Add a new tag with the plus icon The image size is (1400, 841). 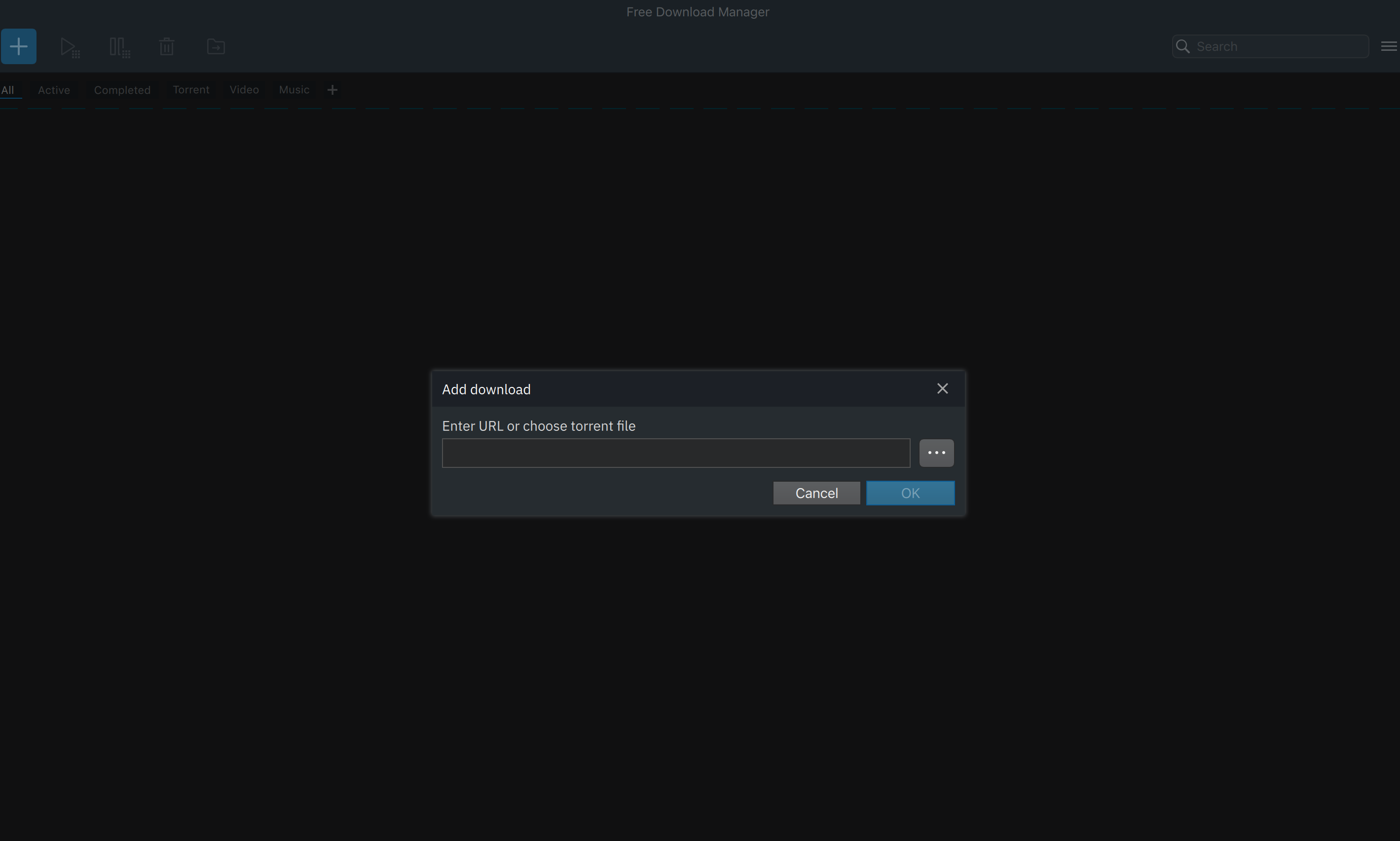click(332, 89)
